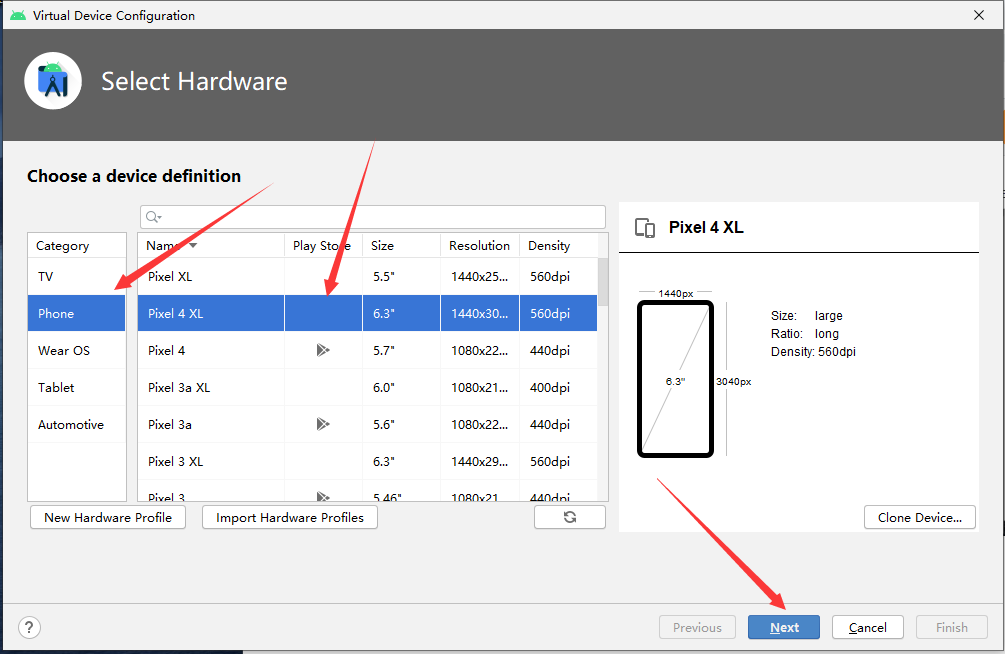Click the Android Studio logo in header
The width and height of the screenshot is (1005, 654).
(53, 81)
